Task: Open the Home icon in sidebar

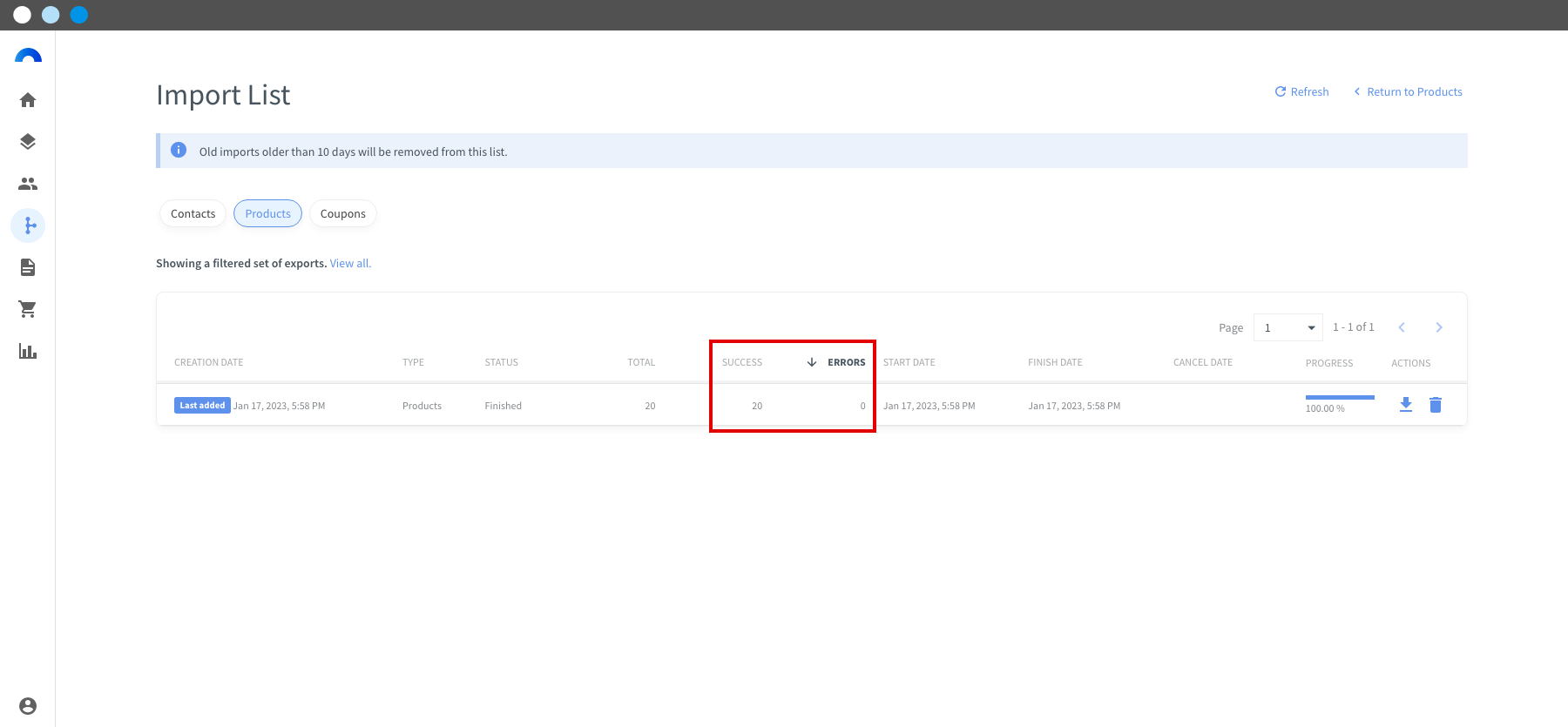Action: [28, 100]
